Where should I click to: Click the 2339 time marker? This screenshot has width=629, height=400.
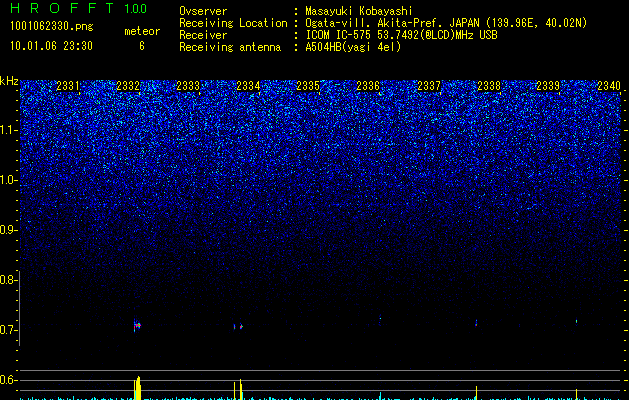point(548,85)
